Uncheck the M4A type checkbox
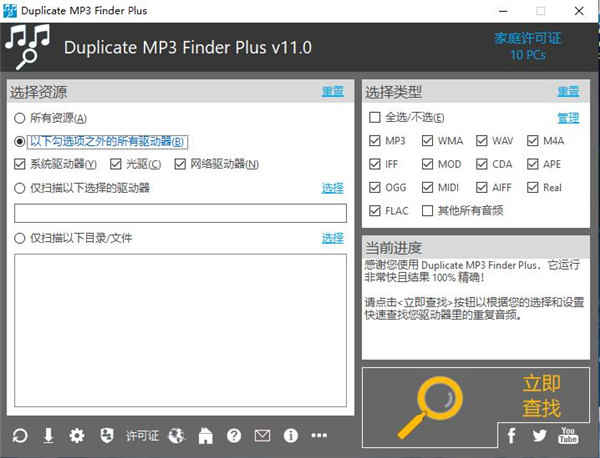The width and height of the screenshot is (600, 458). tap(532, 140)
